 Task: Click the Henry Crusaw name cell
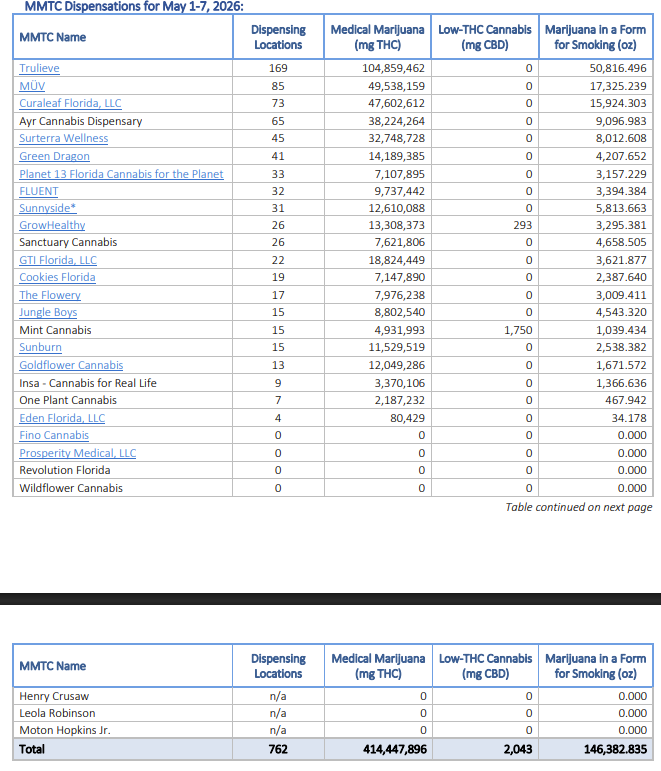coord(123,696)
